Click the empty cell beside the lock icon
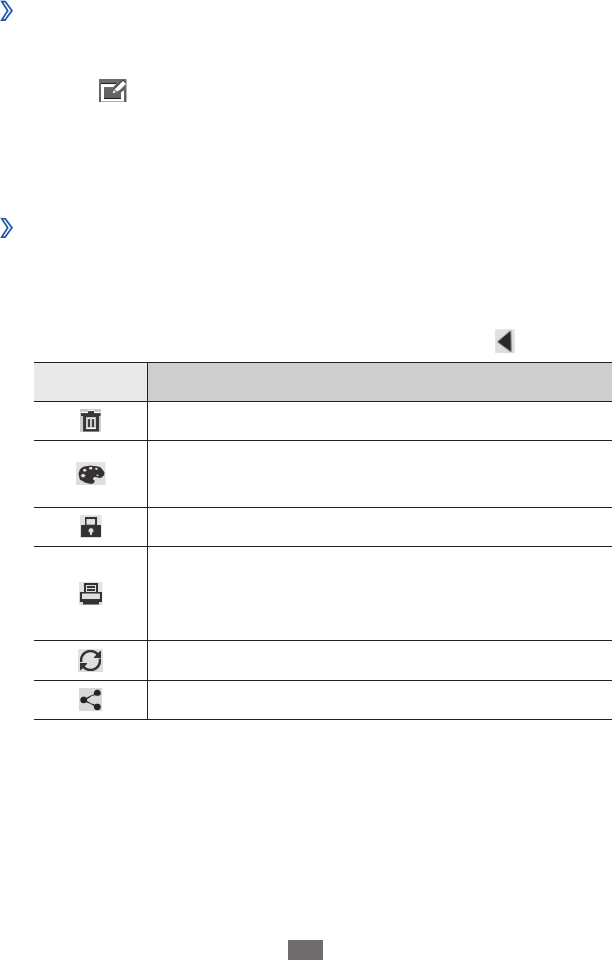612x960 pixels. pos(379,528)
